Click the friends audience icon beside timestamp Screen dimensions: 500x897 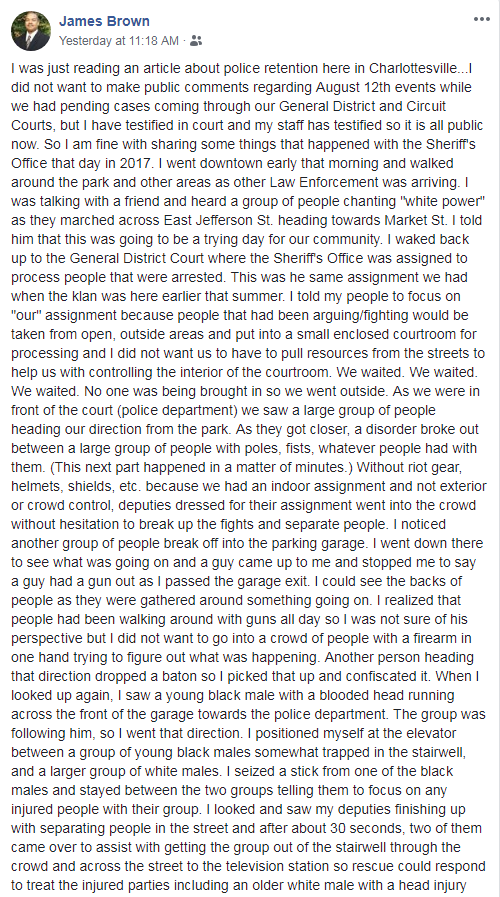tap(196, 41)
